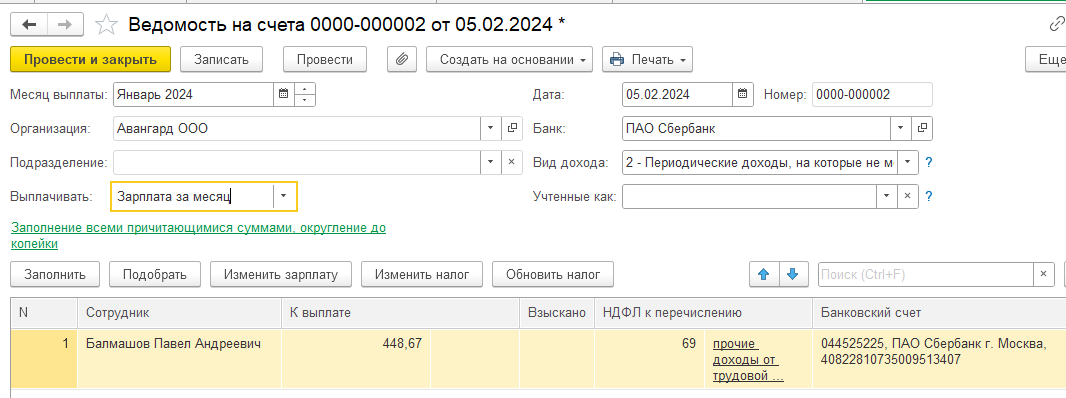
Task: Click the Заполнить button
Action: [x=55, y=274]
